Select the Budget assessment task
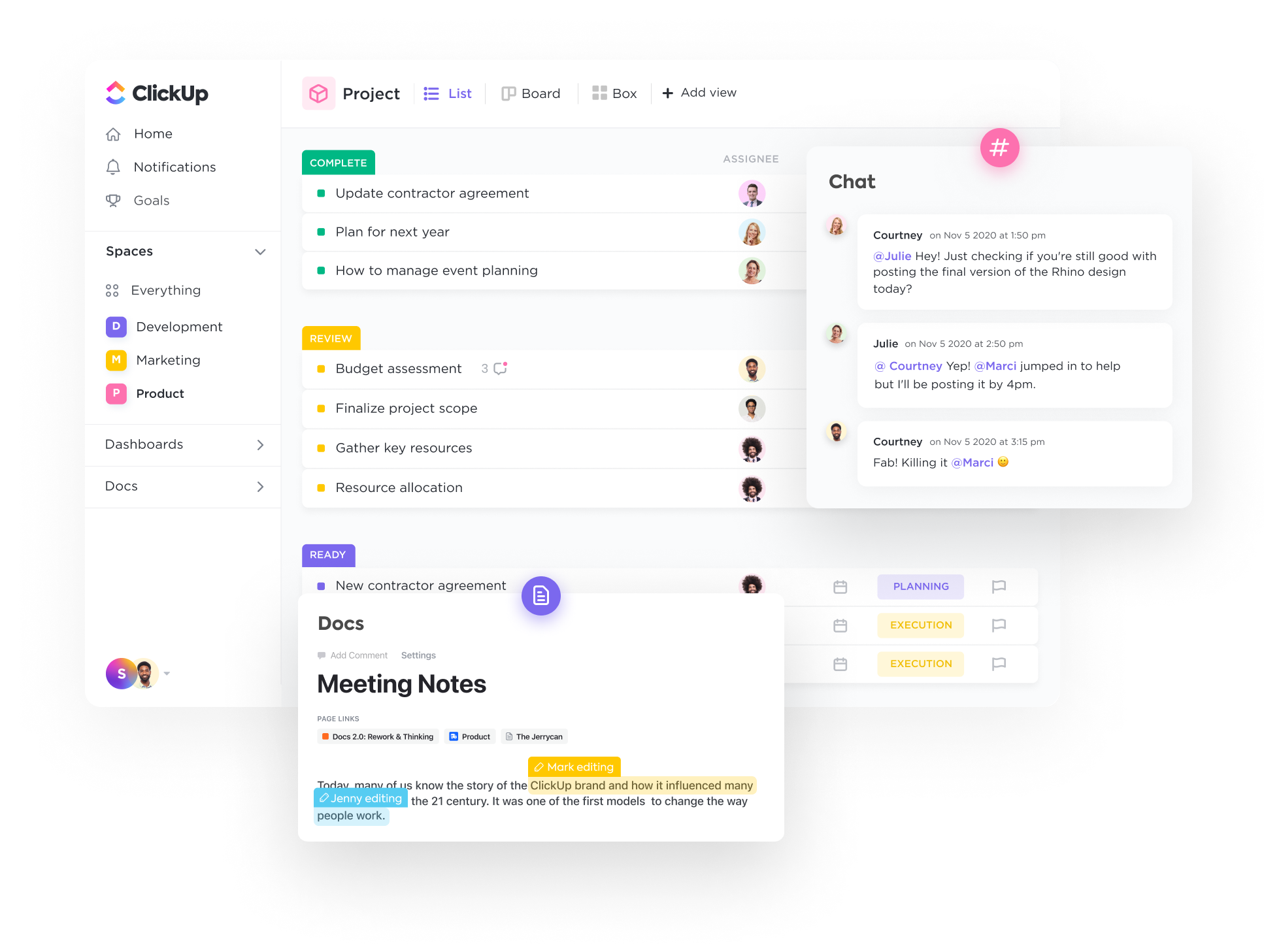 [400, 368]
